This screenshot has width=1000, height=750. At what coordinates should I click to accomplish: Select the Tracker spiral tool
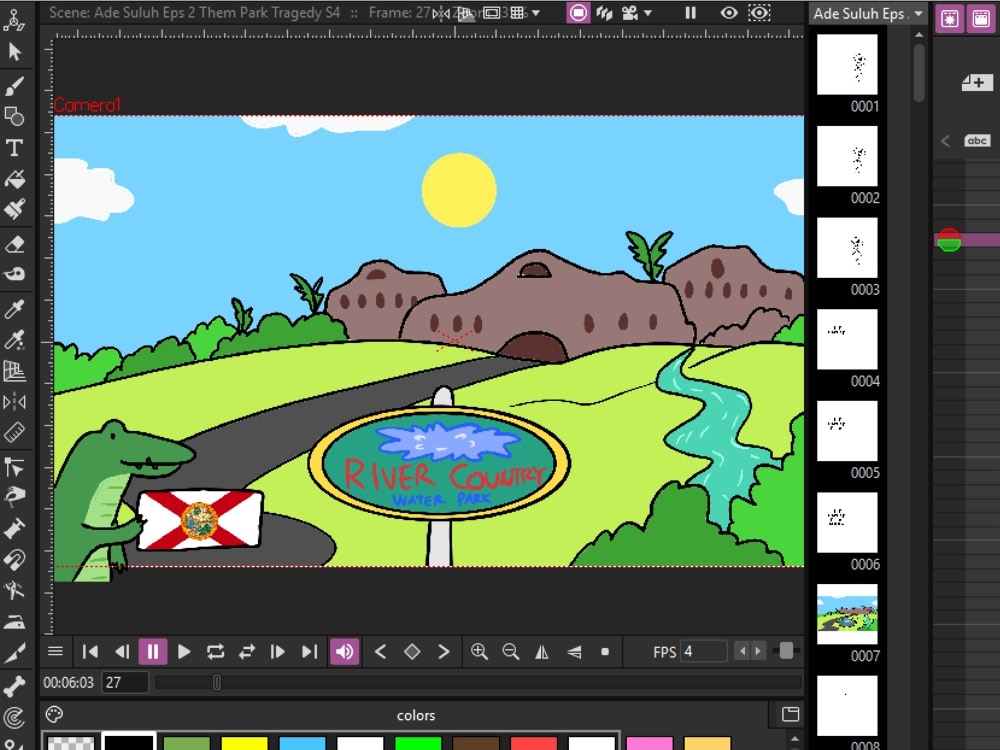(x=14, y=718)
